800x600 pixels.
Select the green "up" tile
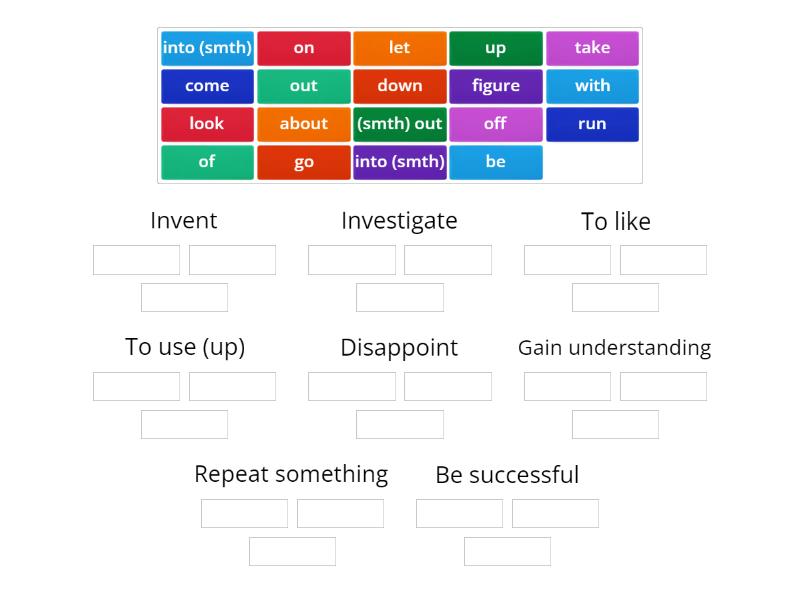tap(496, 47)
